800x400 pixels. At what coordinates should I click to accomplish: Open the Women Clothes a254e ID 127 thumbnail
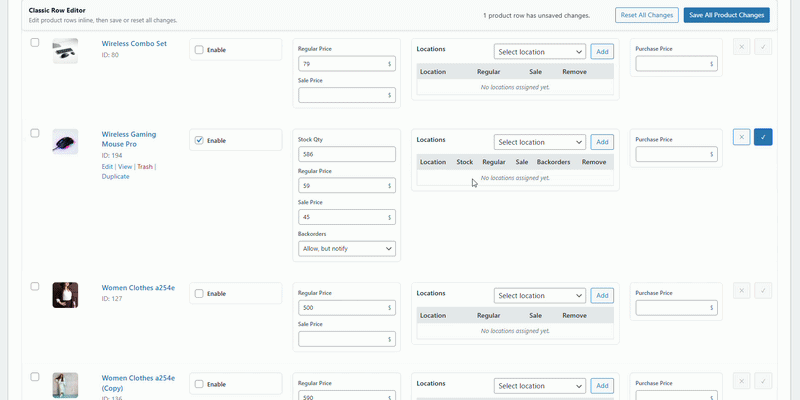[x=65, y=295]
